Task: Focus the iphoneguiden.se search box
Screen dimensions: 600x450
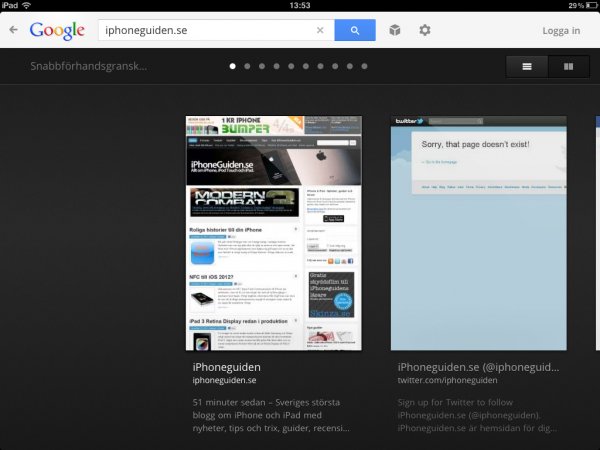Action: 216,30
